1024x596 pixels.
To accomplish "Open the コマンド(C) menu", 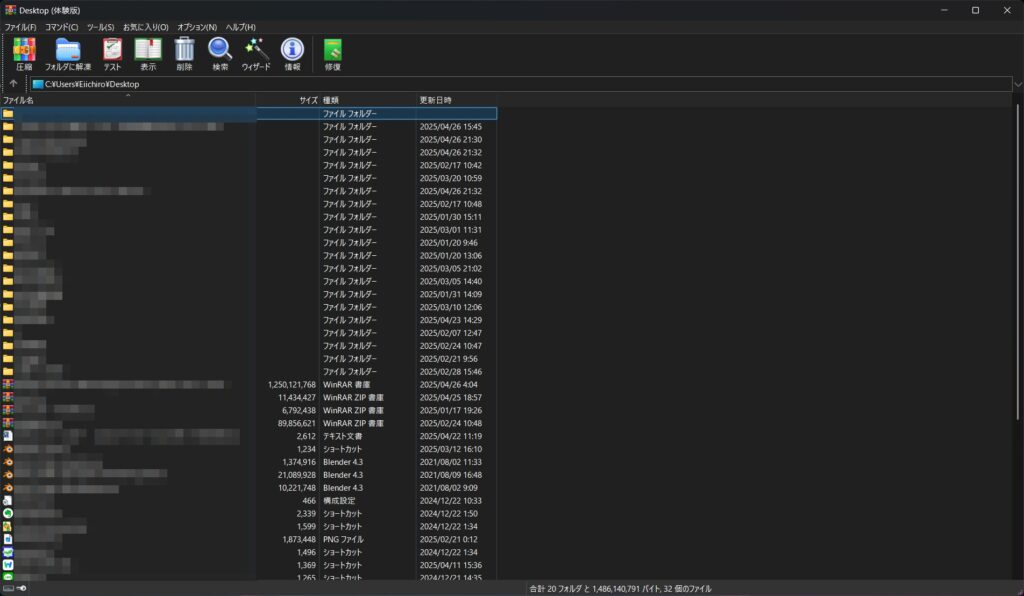I will [61, 27].
